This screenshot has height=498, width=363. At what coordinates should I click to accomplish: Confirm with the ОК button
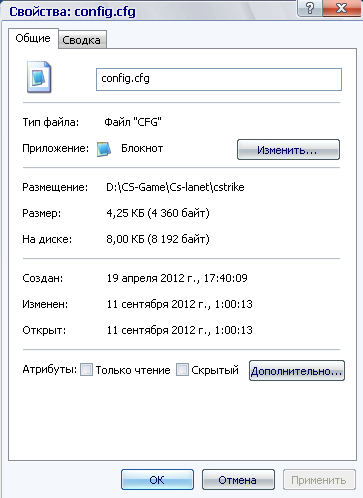[x=157, y=480]
